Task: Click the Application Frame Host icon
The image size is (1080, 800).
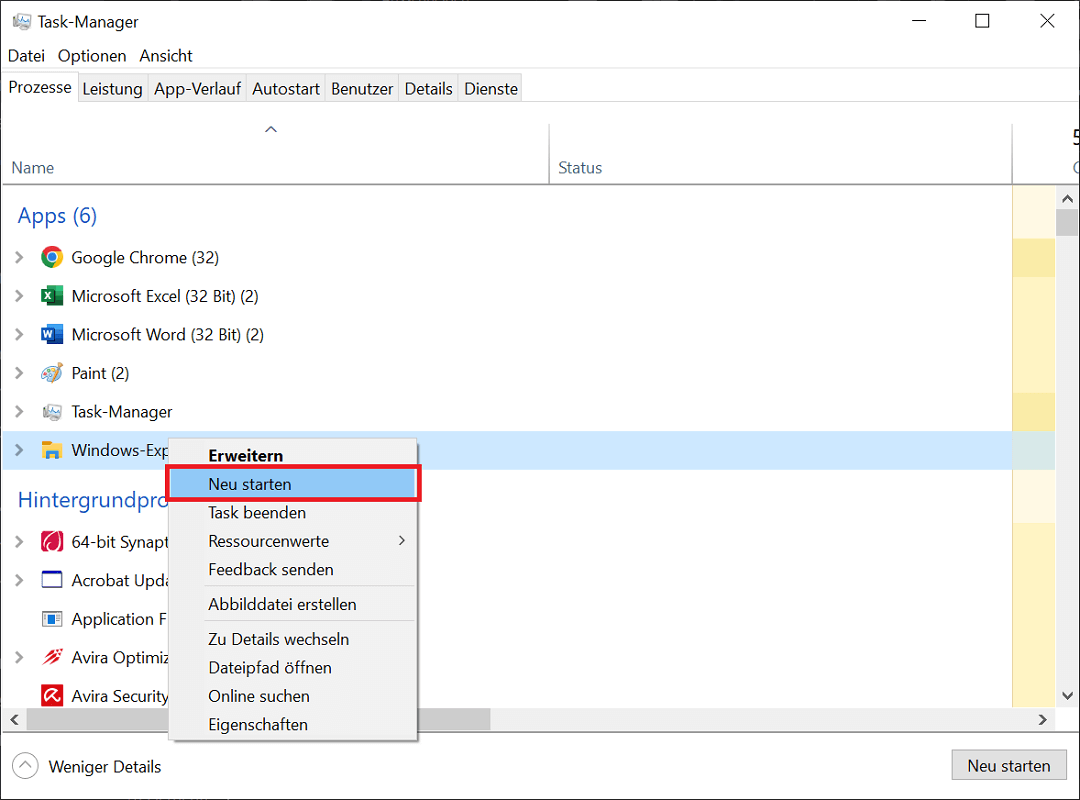Action: pyautogui.click(x=52, y=619)
